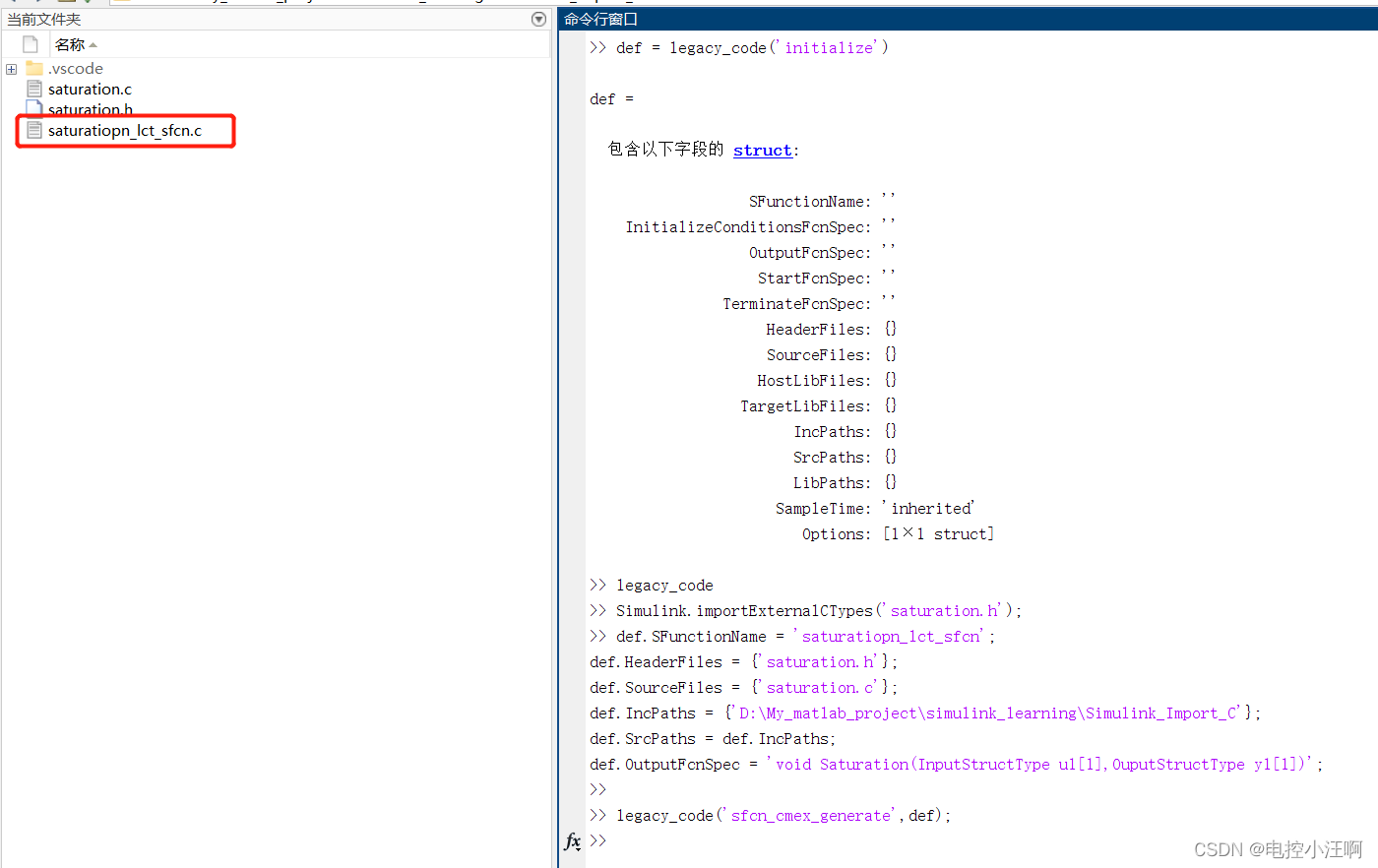
Task: Click the blank document icon above the file list
Action: click(x=29, y=43)
